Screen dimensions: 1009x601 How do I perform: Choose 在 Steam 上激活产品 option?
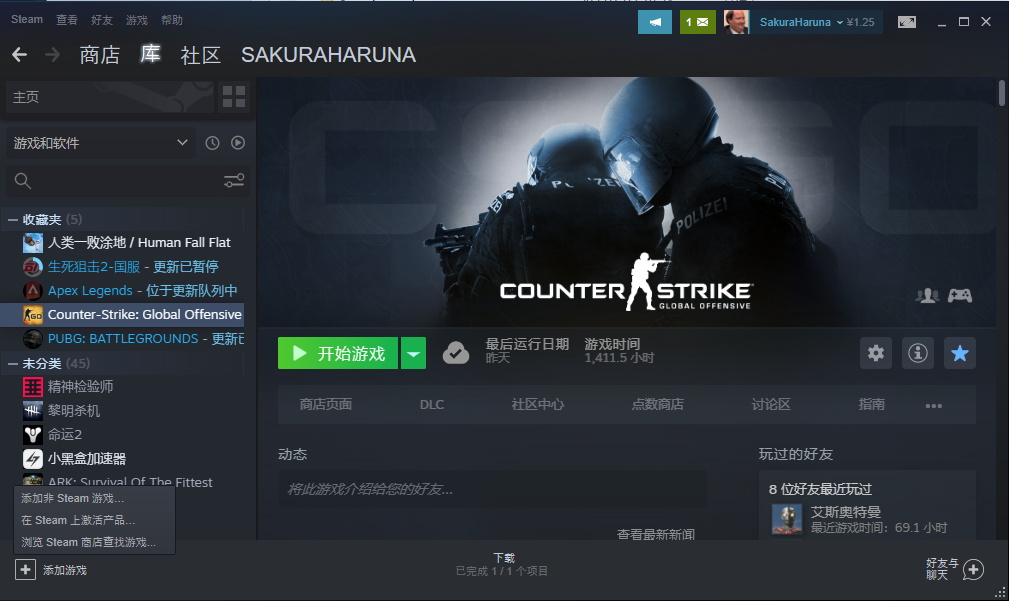94,520
